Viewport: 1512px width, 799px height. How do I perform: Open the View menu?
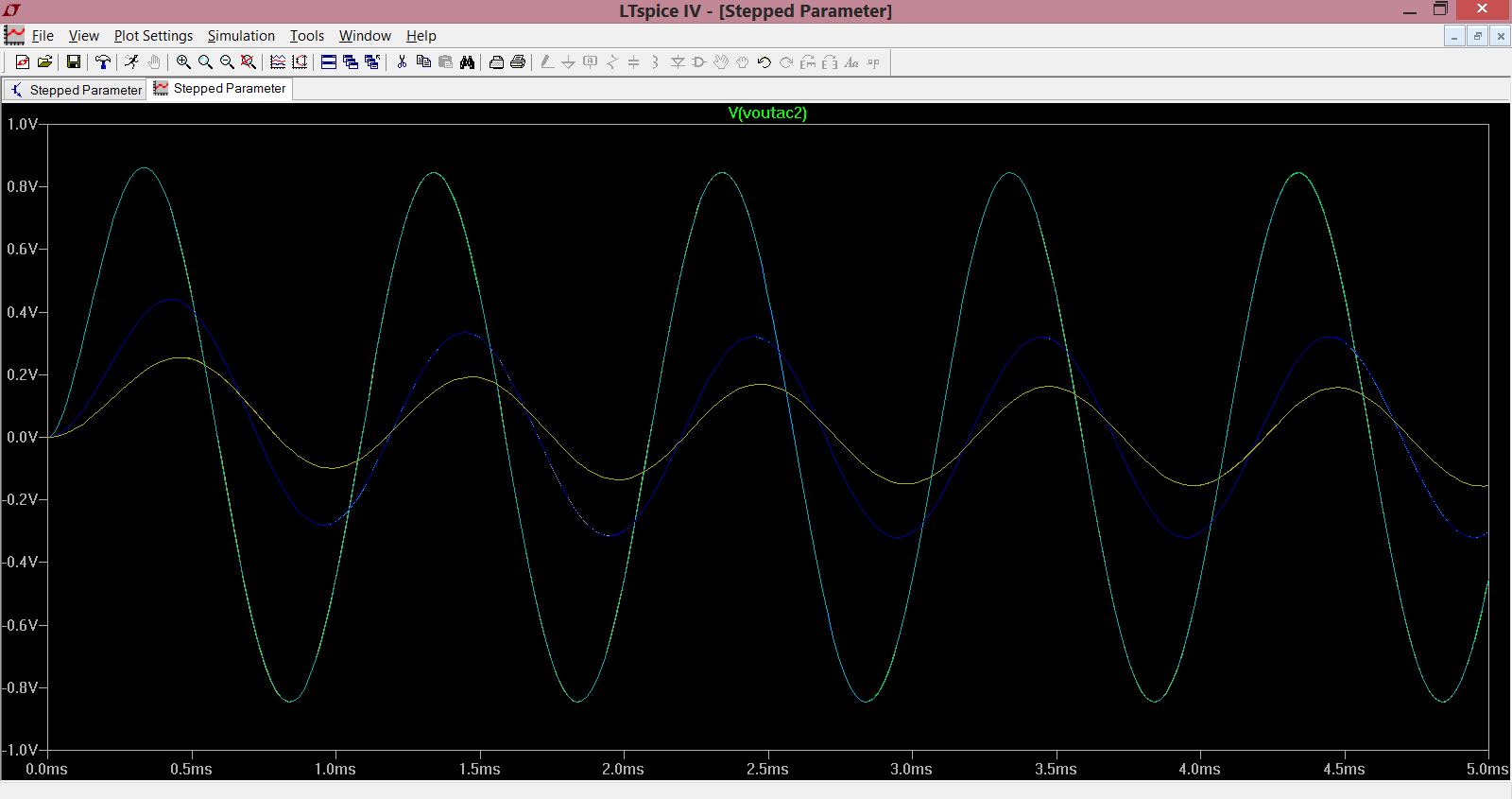pyautogui.click(x=84, y=36)
